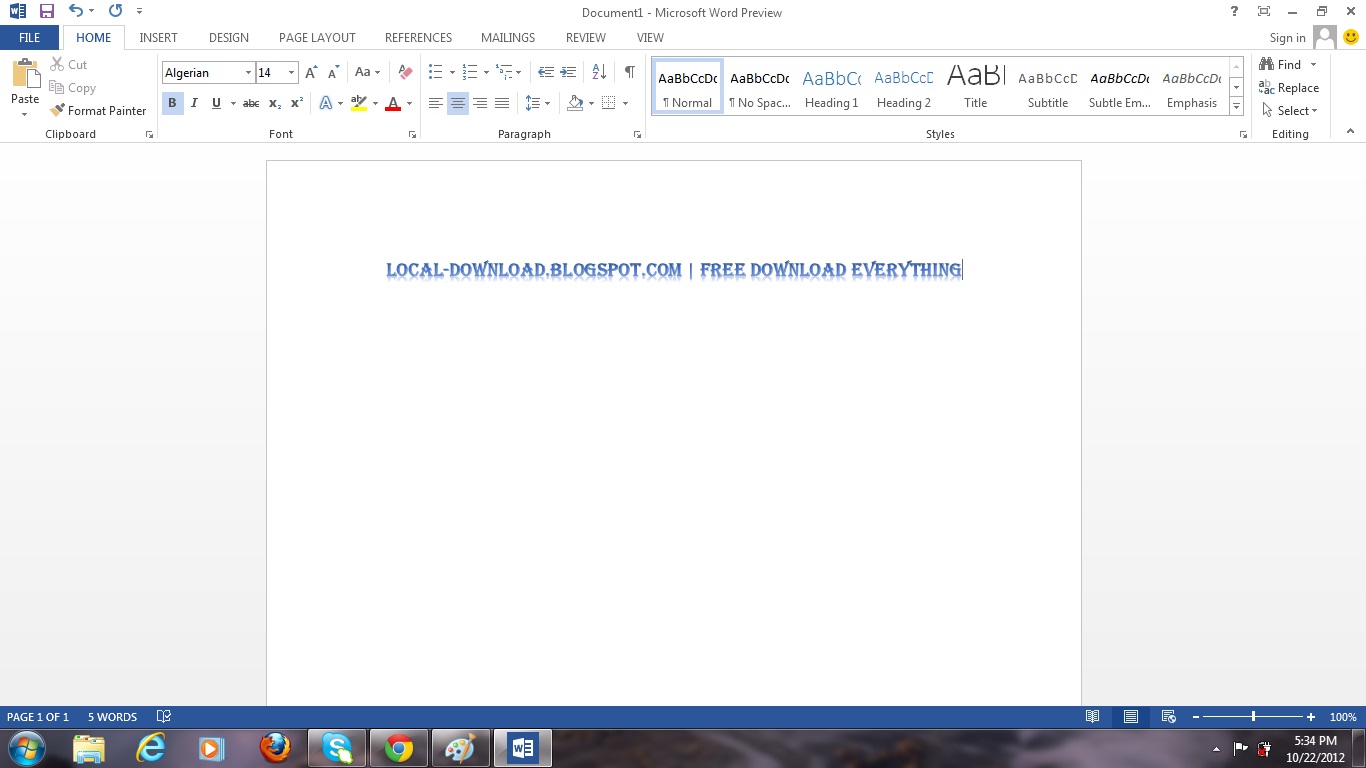Click the Redo/Repeat button
Screen dimensions: 1366x768
[x=115, y=12]
